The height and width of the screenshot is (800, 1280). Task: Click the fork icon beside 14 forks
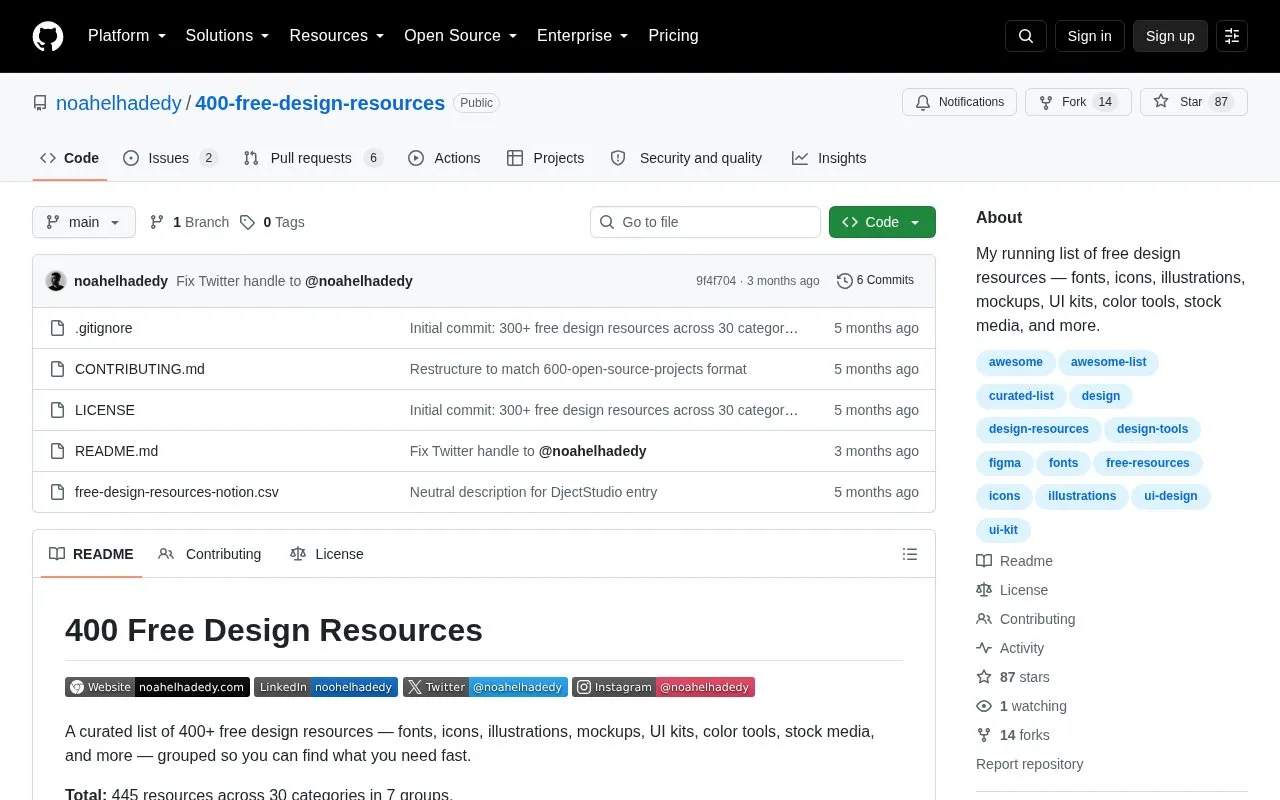tap(984, 735)
